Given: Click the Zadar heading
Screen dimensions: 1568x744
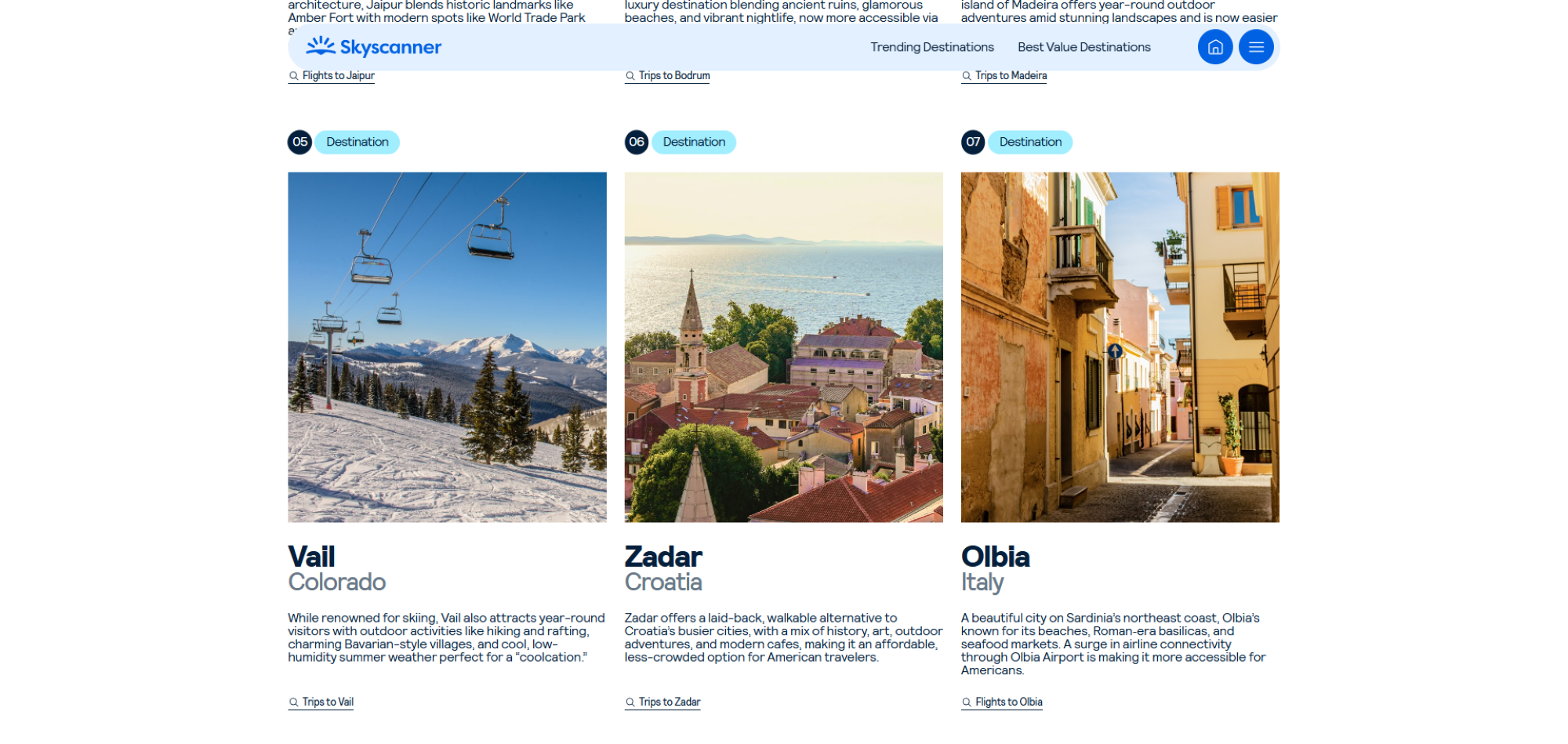Looking at the screenshot, I should point(663,557).
